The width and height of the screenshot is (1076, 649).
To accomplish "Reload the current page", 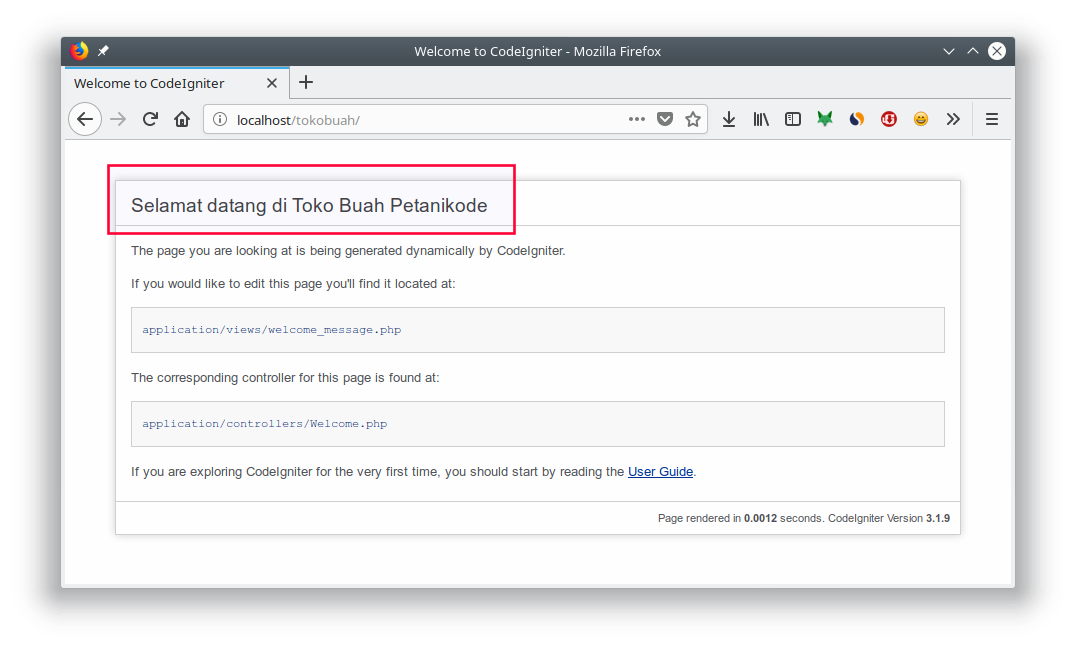I will [x=150, y=119].
